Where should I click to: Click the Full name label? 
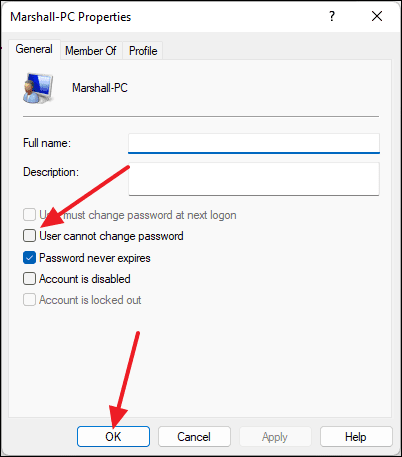pyautogui.click(x=47, y=143)
